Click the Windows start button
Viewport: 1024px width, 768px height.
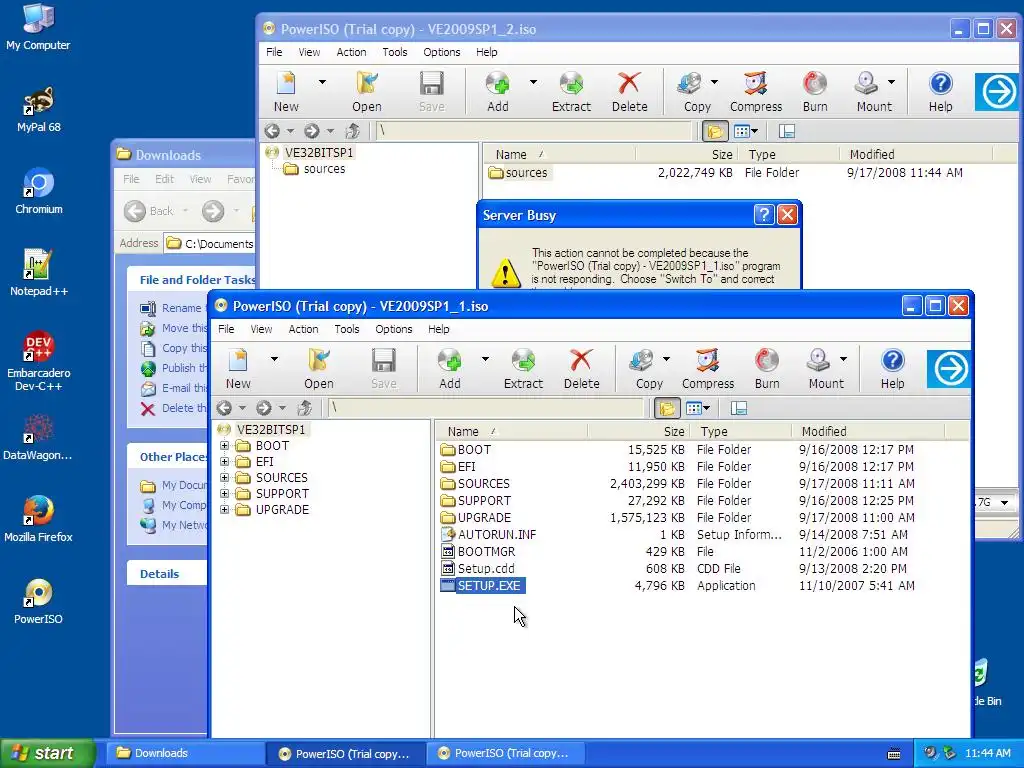point(47,753)
